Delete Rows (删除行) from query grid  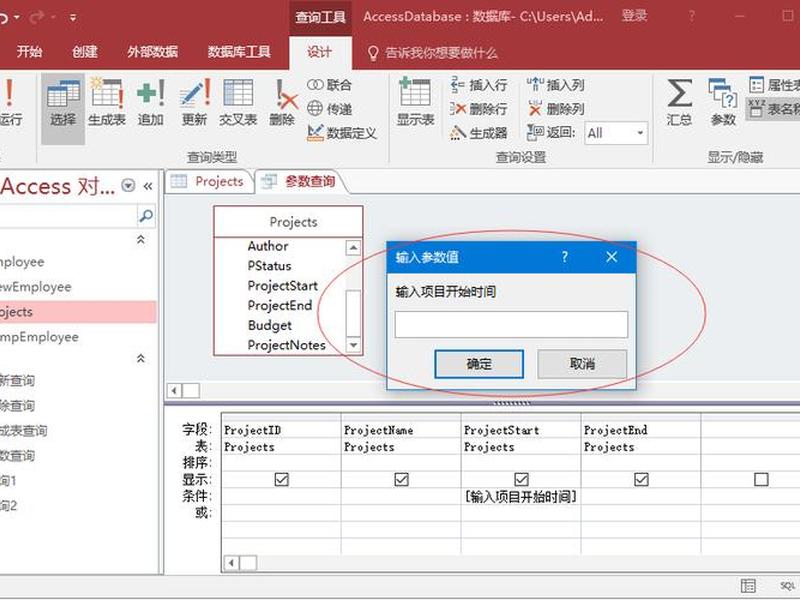tap(479, 109)
